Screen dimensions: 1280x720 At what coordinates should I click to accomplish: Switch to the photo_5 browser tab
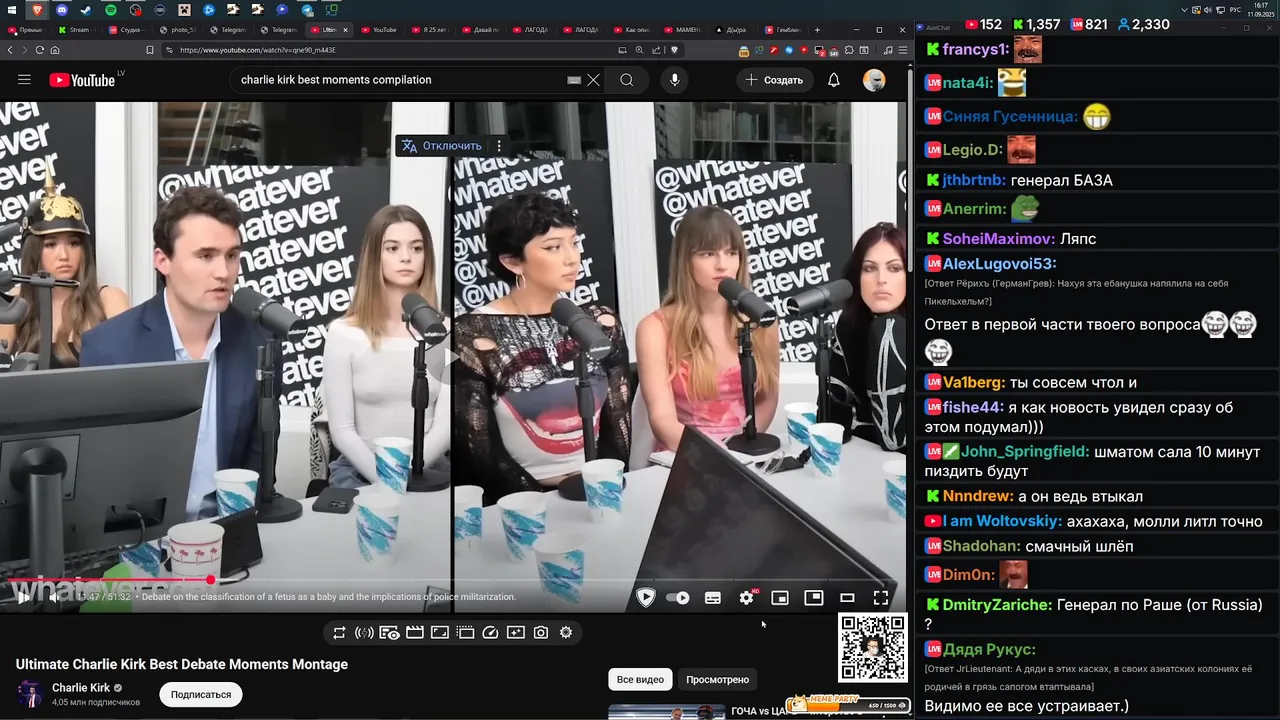point(180,30)
